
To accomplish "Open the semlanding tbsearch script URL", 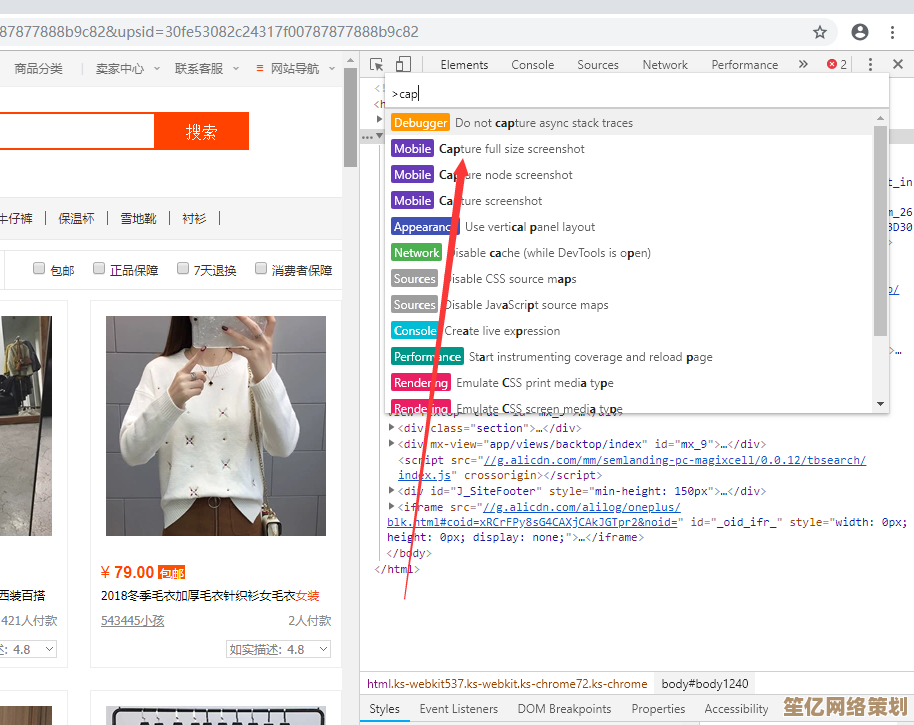I will click(x=674, y=460).
